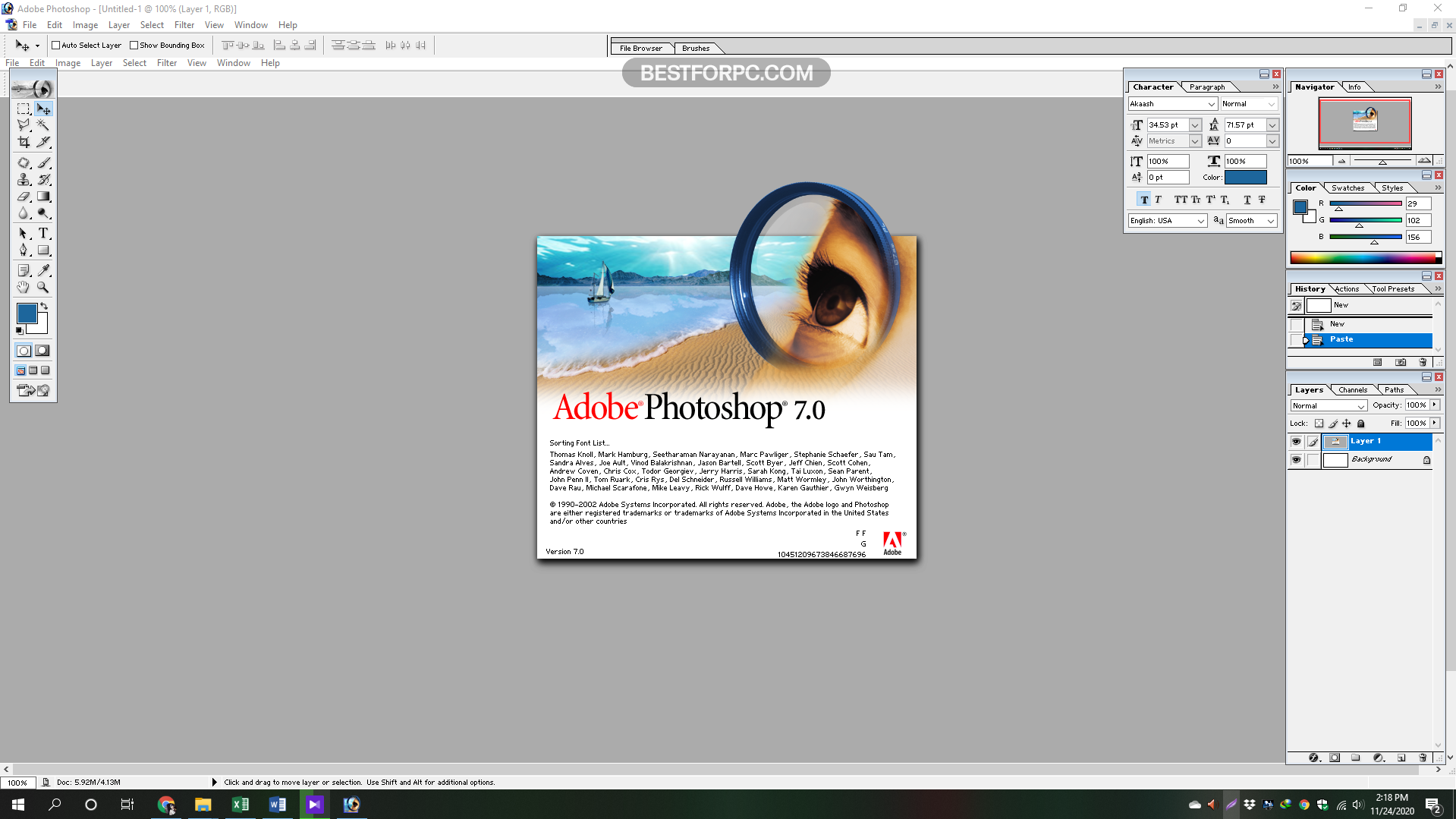
Task: Hide the Background layer eye
Action: coord(1296,459)
